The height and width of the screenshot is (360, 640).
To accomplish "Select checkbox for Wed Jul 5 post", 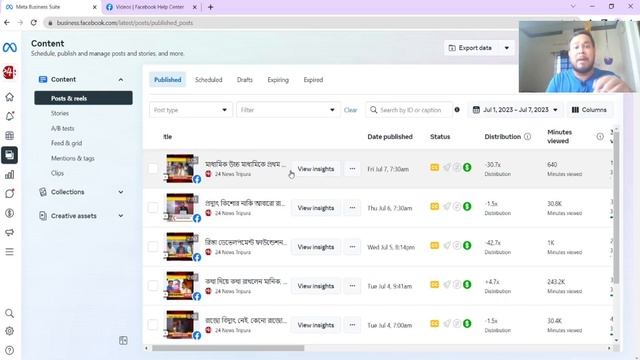I will click(x=153, y=247).
